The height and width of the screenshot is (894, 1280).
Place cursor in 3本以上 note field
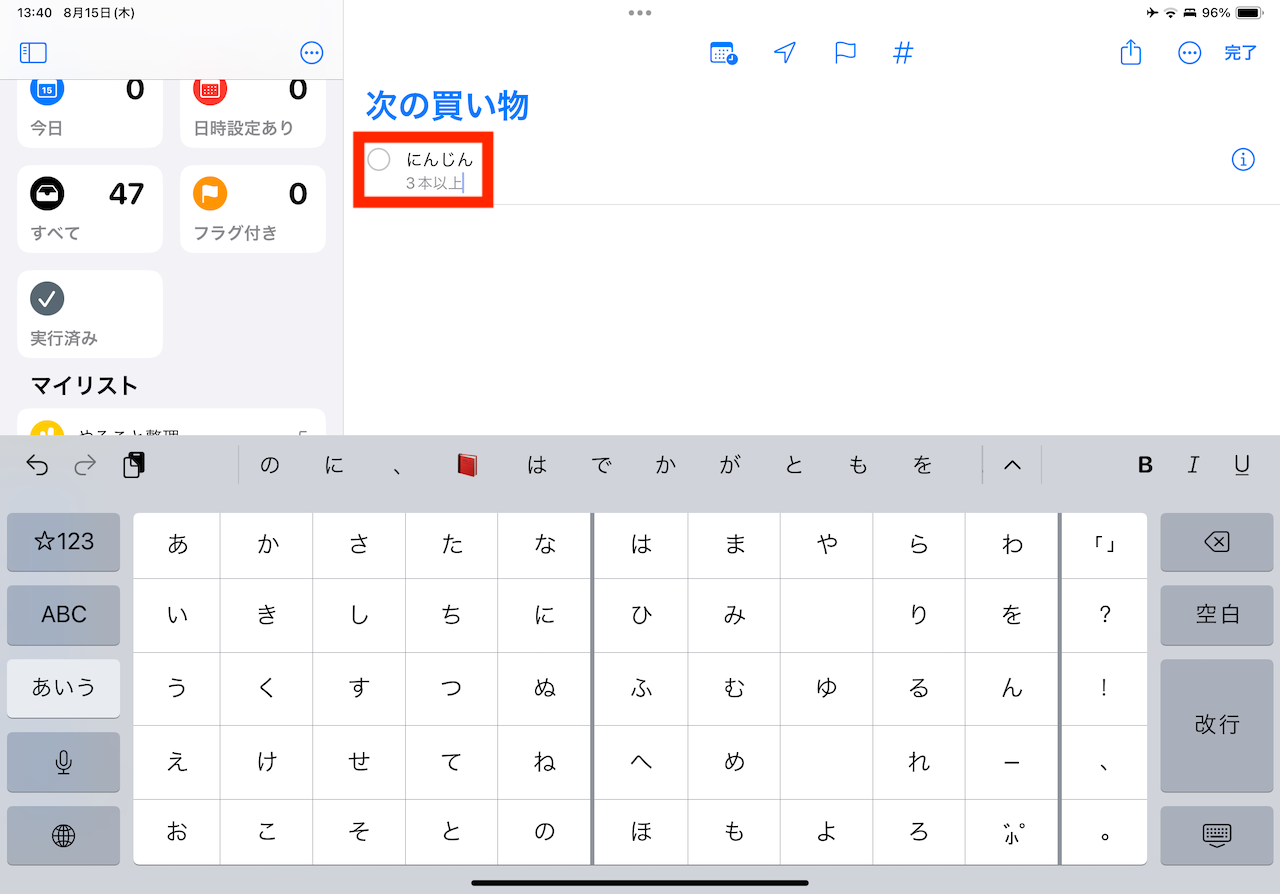[434, 184]
